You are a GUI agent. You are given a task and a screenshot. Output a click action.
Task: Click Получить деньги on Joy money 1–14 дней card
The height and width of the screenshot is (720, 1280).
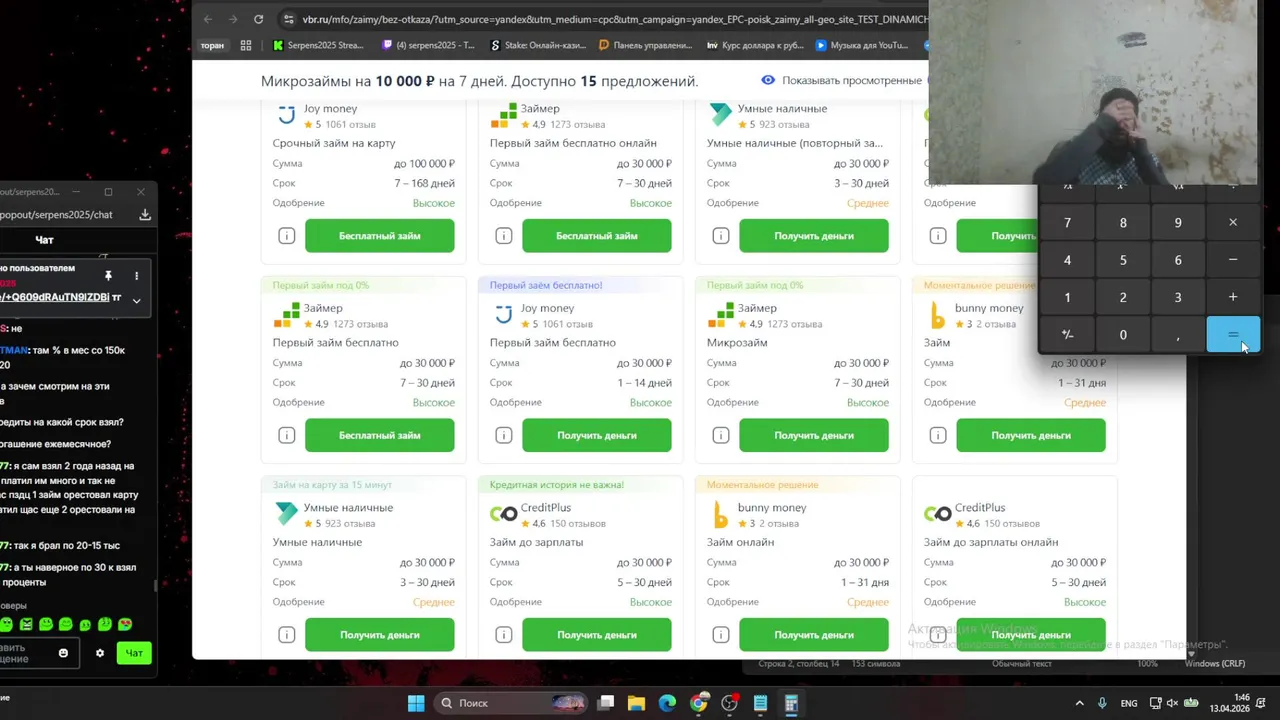coord(597,435)
